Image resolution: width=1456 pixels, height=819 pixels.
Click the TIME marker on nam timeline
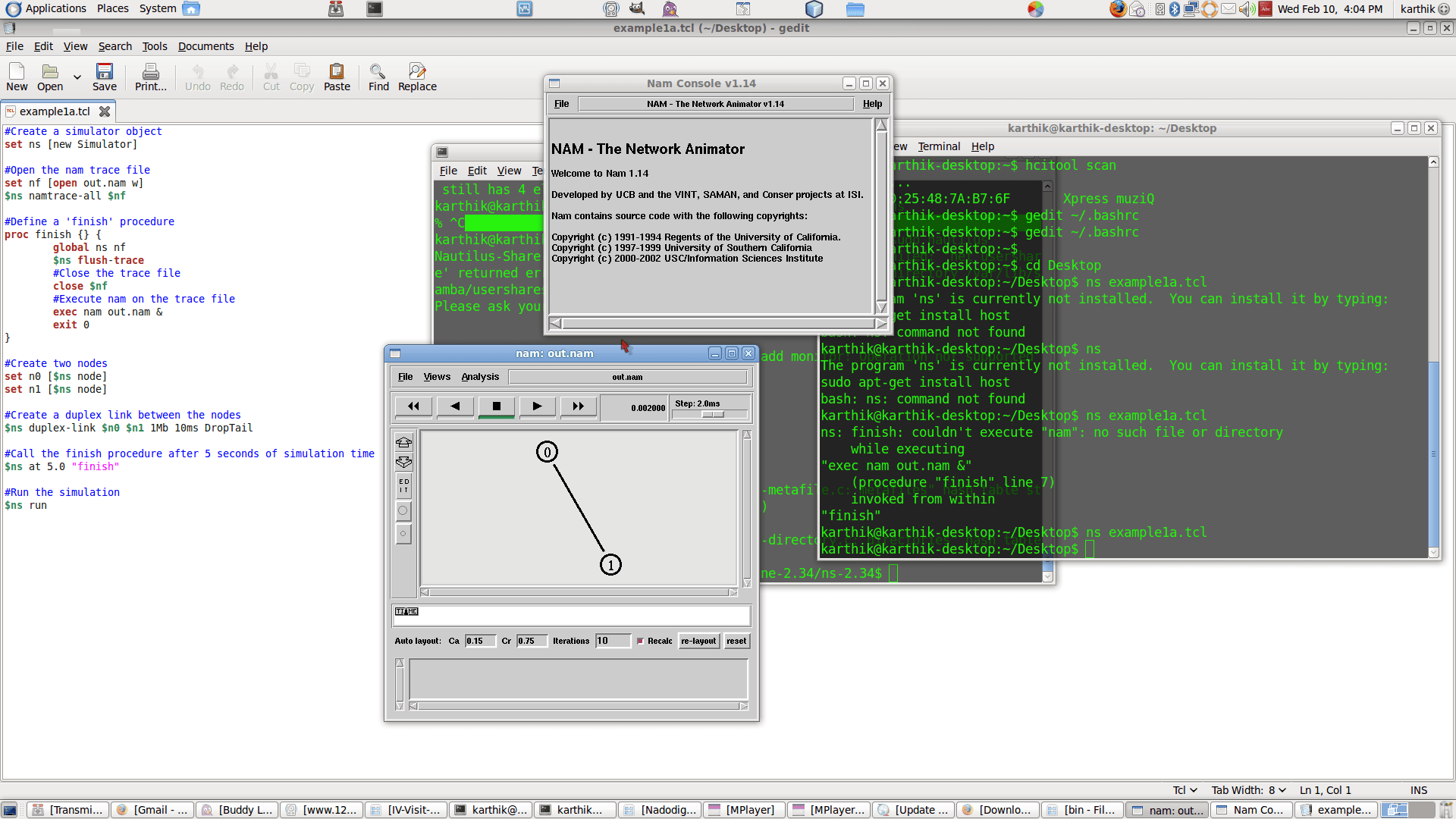[x=406, y=611]
